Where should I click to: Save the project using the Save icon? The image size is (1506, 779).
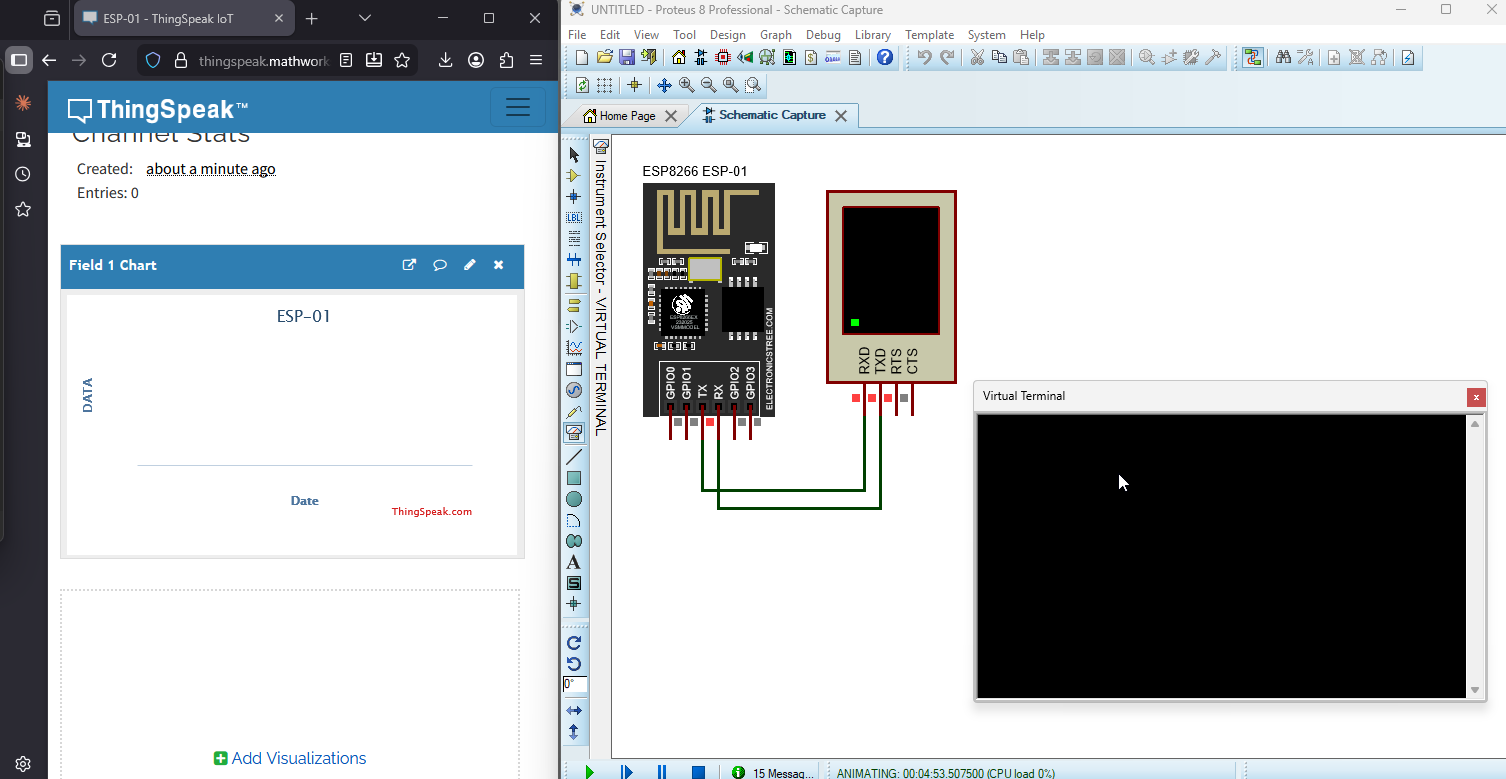tap(627, 57)
